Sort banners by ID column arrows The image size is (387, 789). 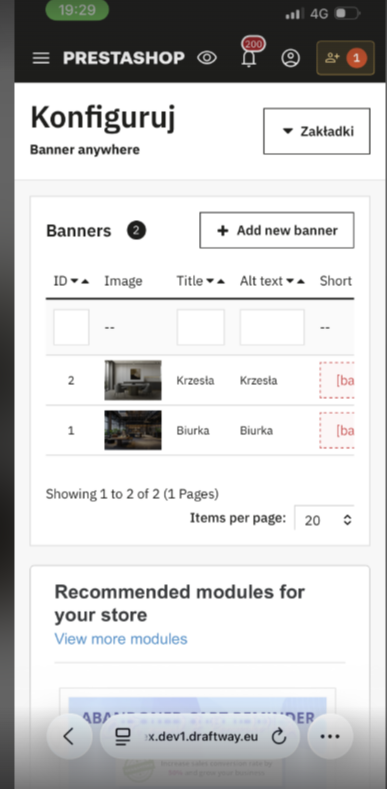coord(80,281)
